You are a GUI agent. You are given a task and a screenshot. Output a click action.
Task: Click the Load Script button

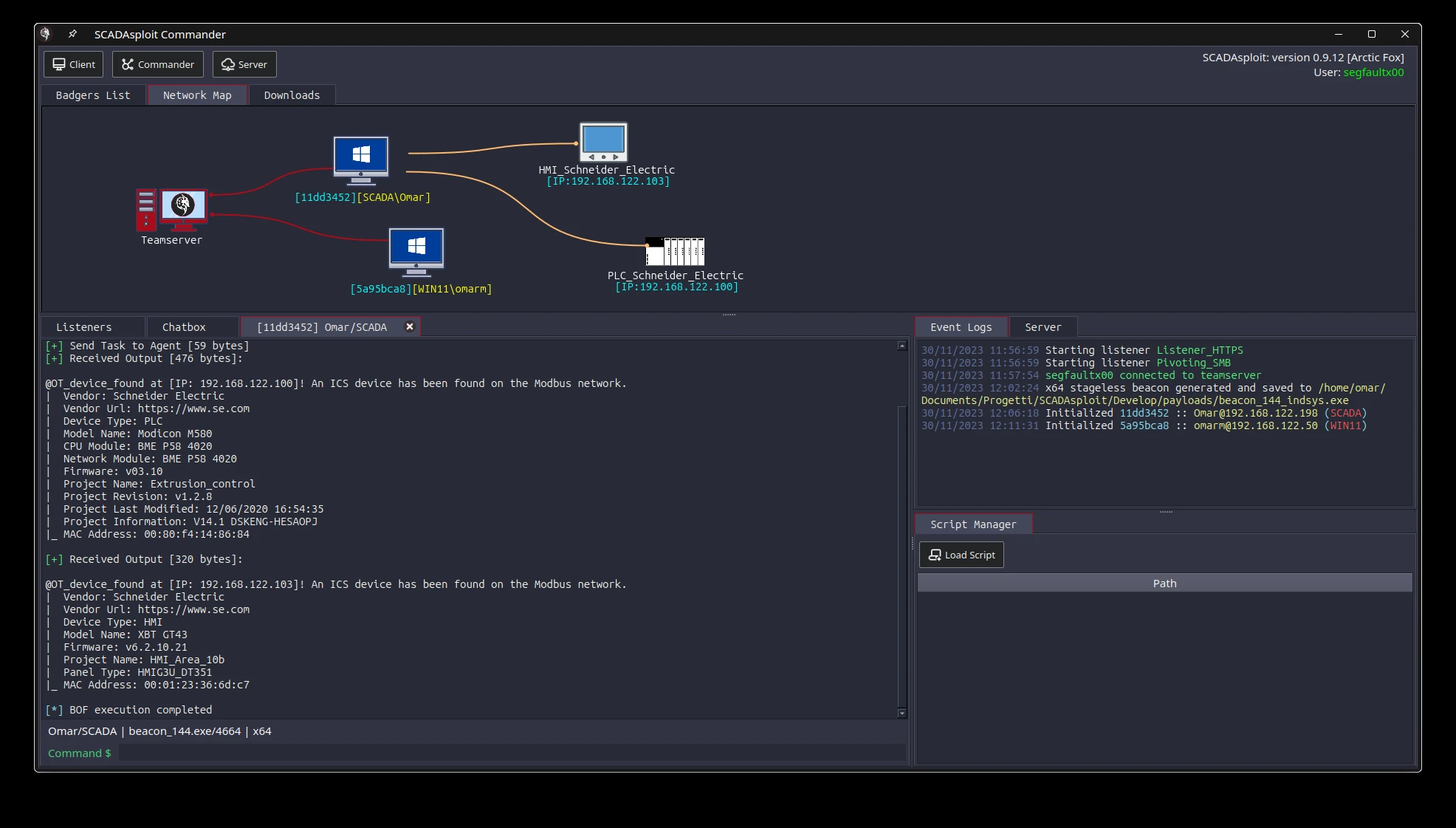961,555
